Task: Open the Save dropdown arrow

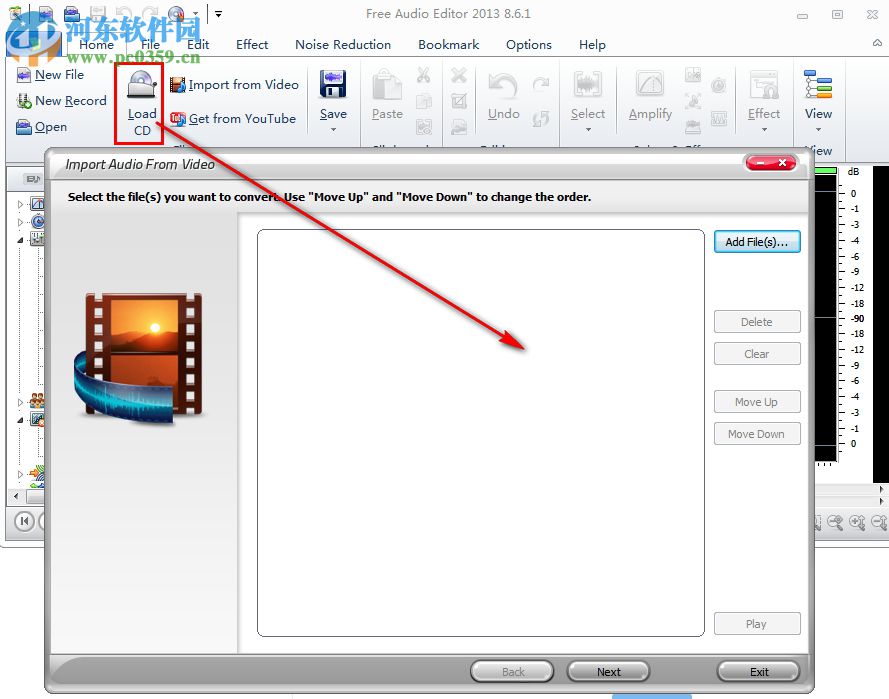Action: (333, 130)
